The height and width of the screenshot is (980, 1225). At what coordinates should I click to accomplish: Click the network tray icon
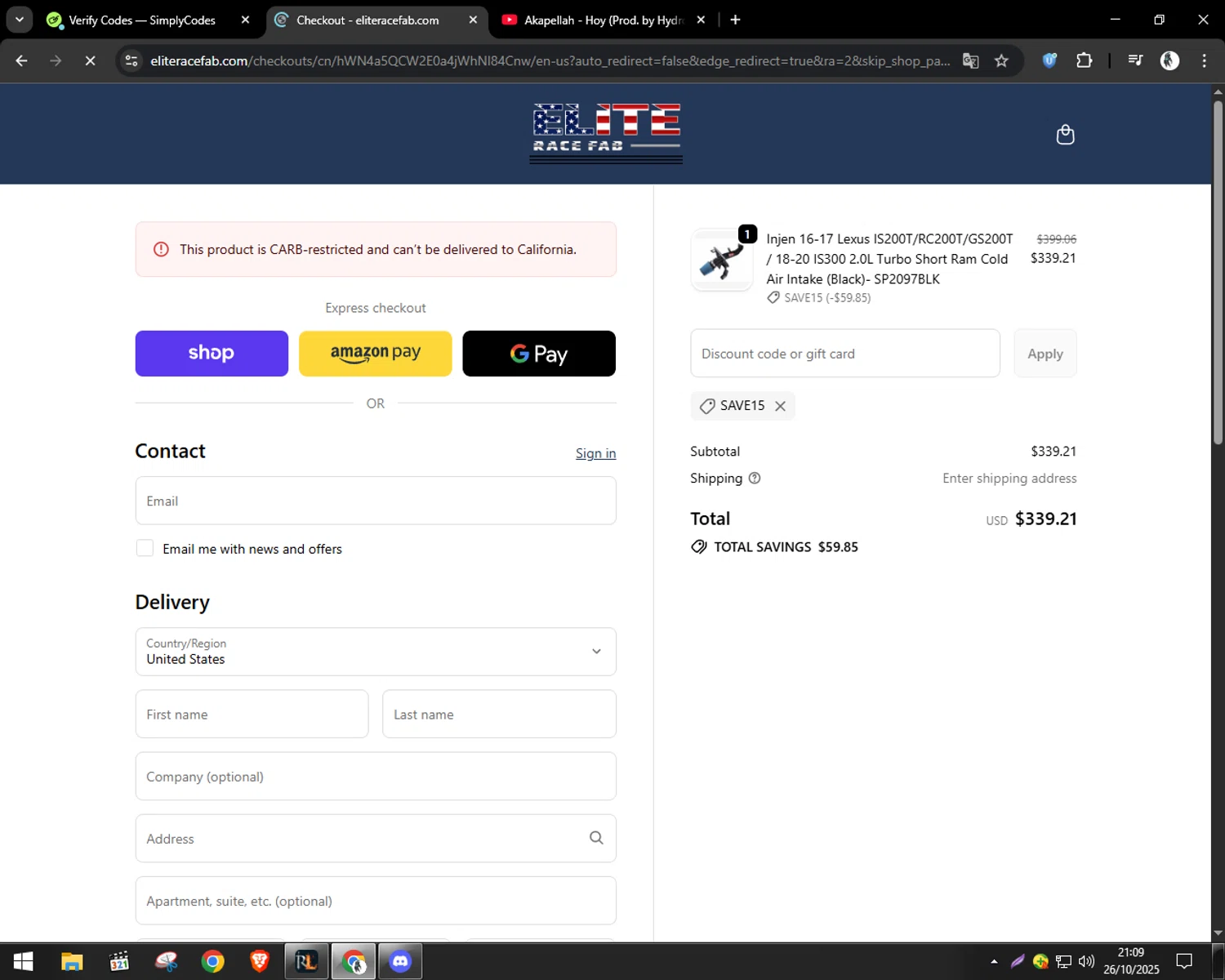coord(1063,961)
